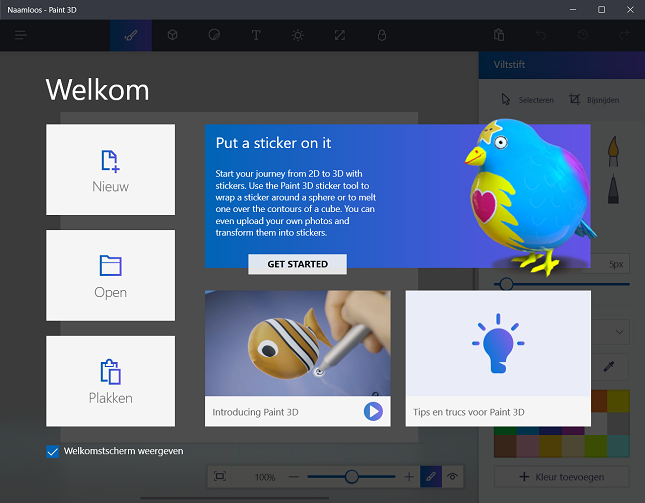Click the fit-to-screen zoom icon
645x503 pixels.
click(x=220, y=477)
